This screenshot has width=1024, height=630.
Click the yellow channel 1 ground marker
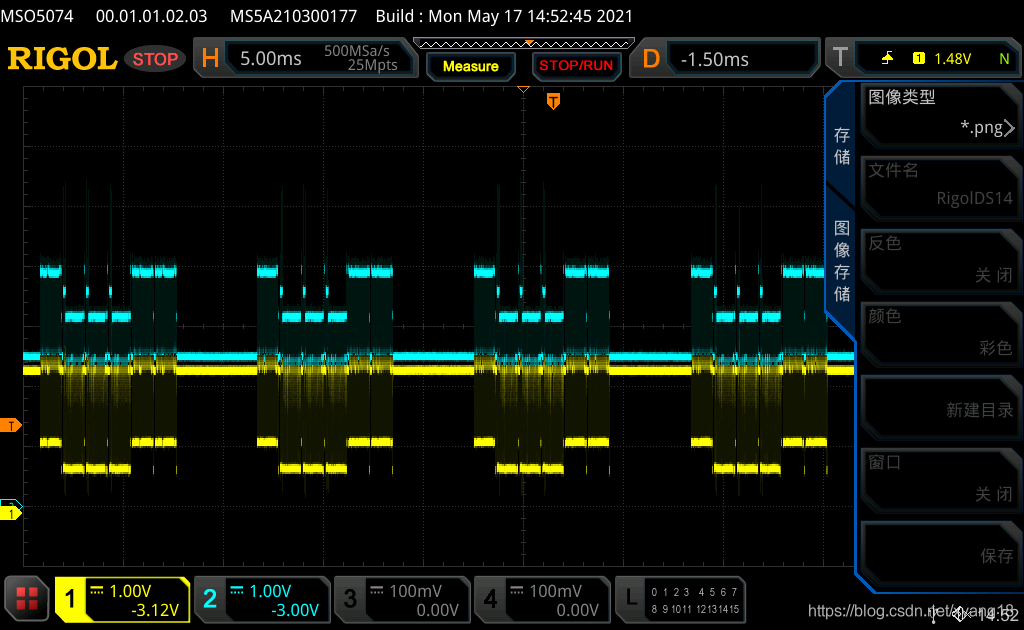pos(10,514)
